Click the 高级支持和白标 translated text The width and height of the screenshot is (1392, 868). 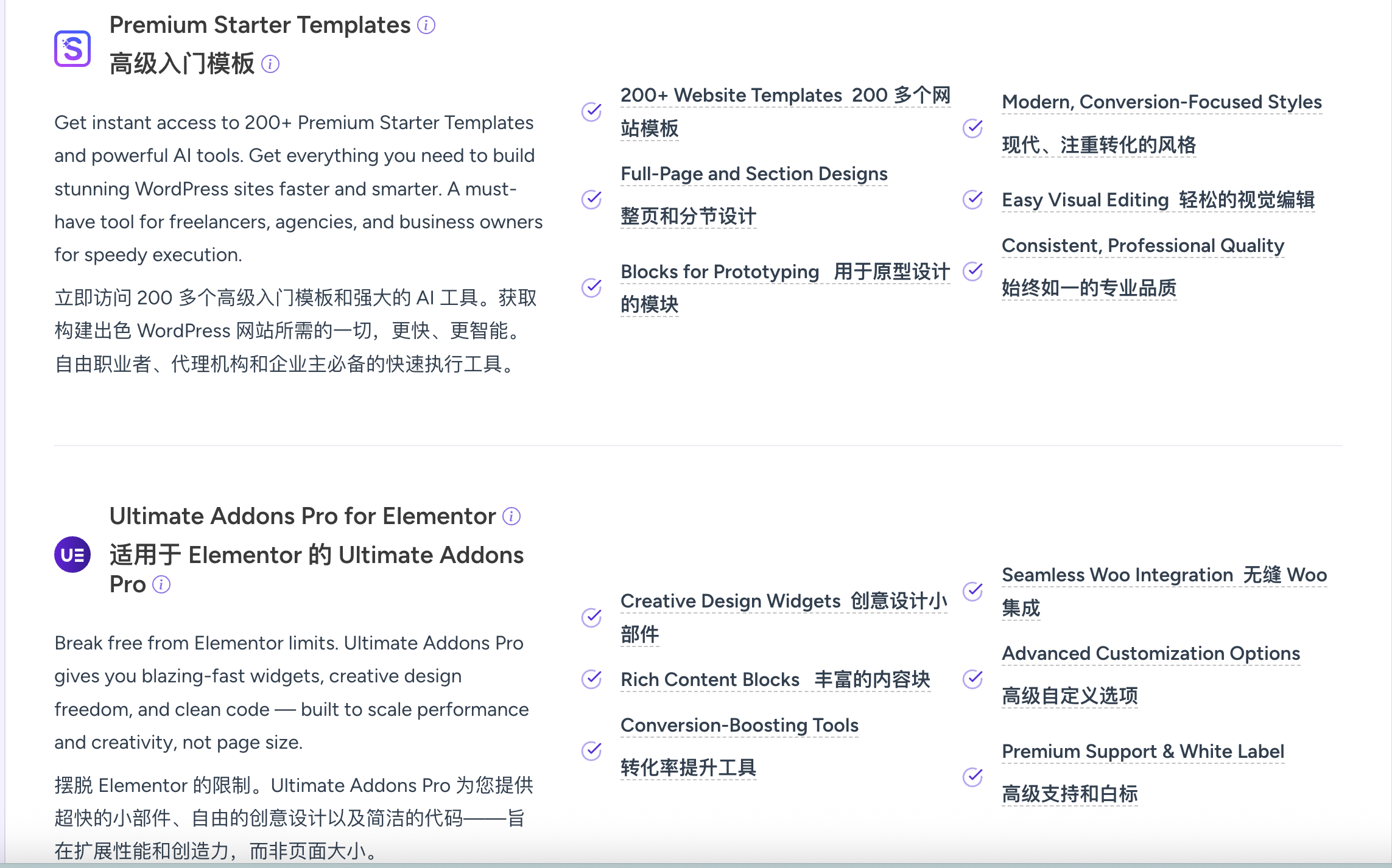pos(1069,794)
